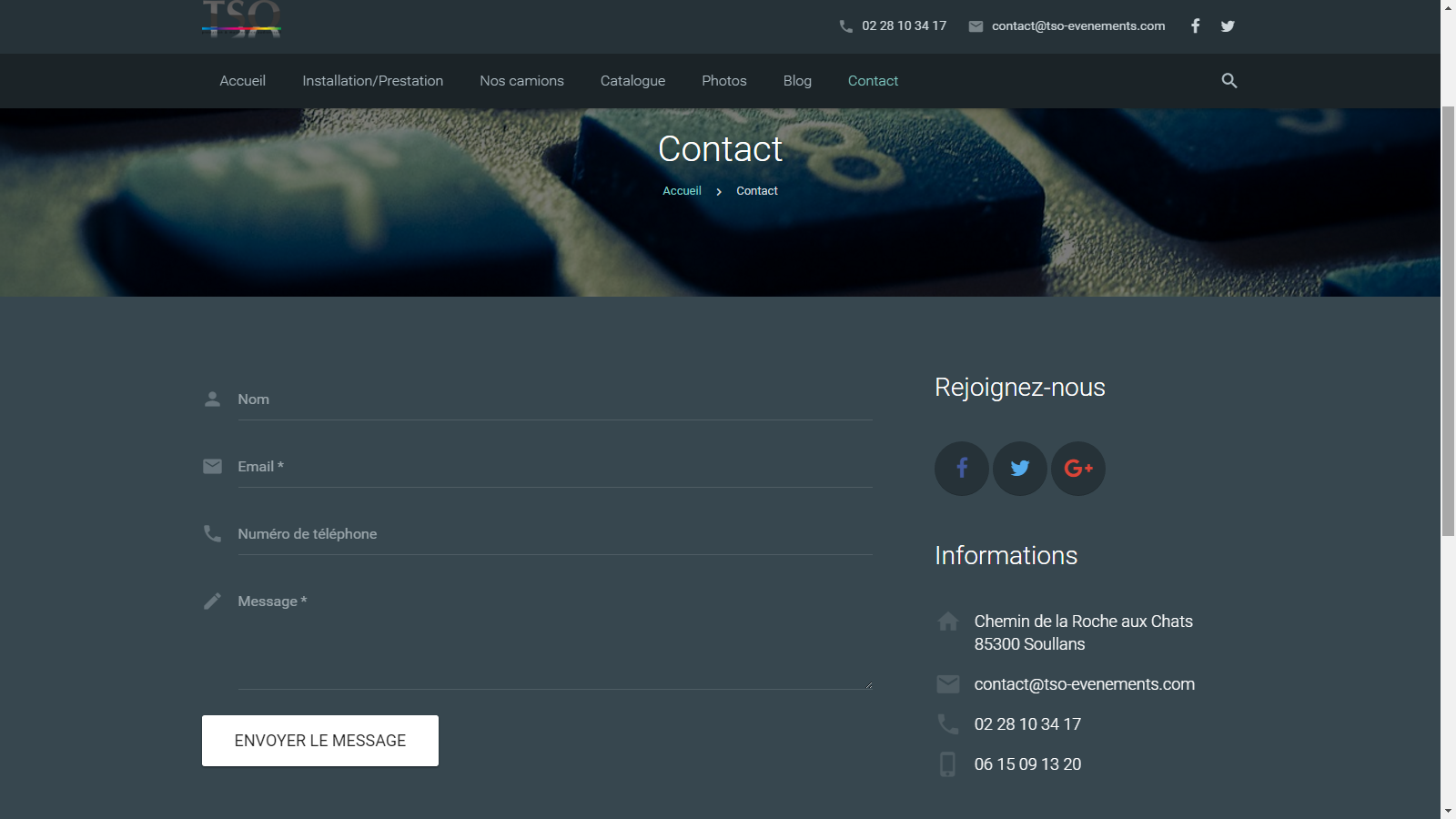Select Catalogue in the navigation bar

point(632,81)
